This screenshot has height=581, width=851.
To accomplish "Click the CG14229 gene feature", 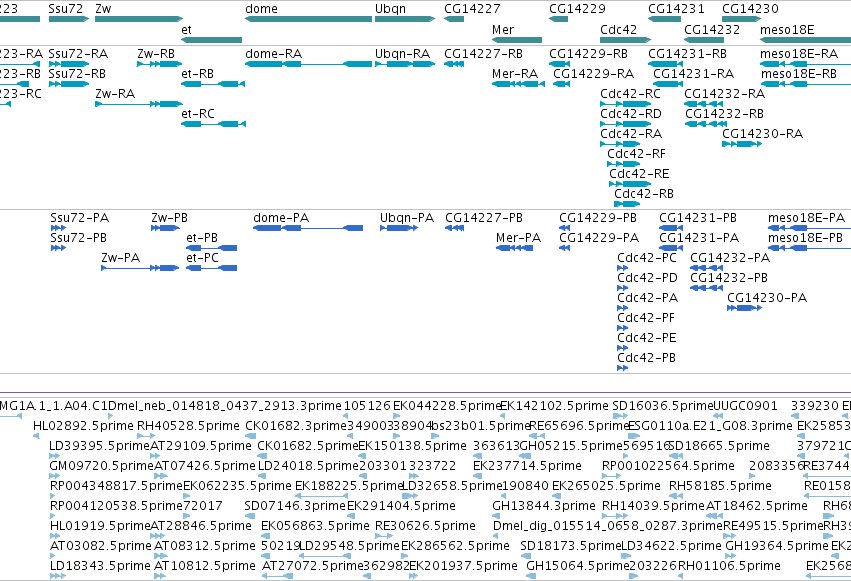I will [x=558, y=19].
